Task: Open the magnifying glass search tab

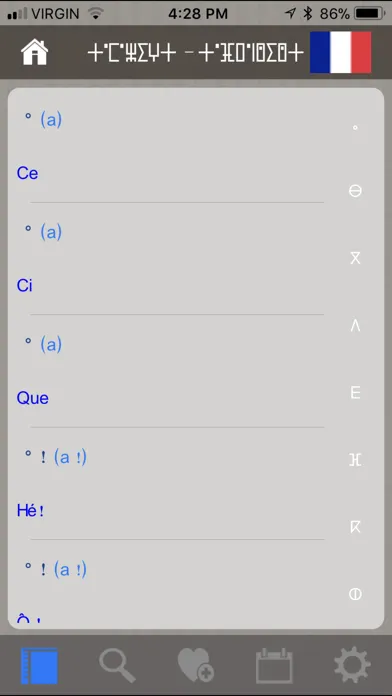Action: tap(117, 666)
